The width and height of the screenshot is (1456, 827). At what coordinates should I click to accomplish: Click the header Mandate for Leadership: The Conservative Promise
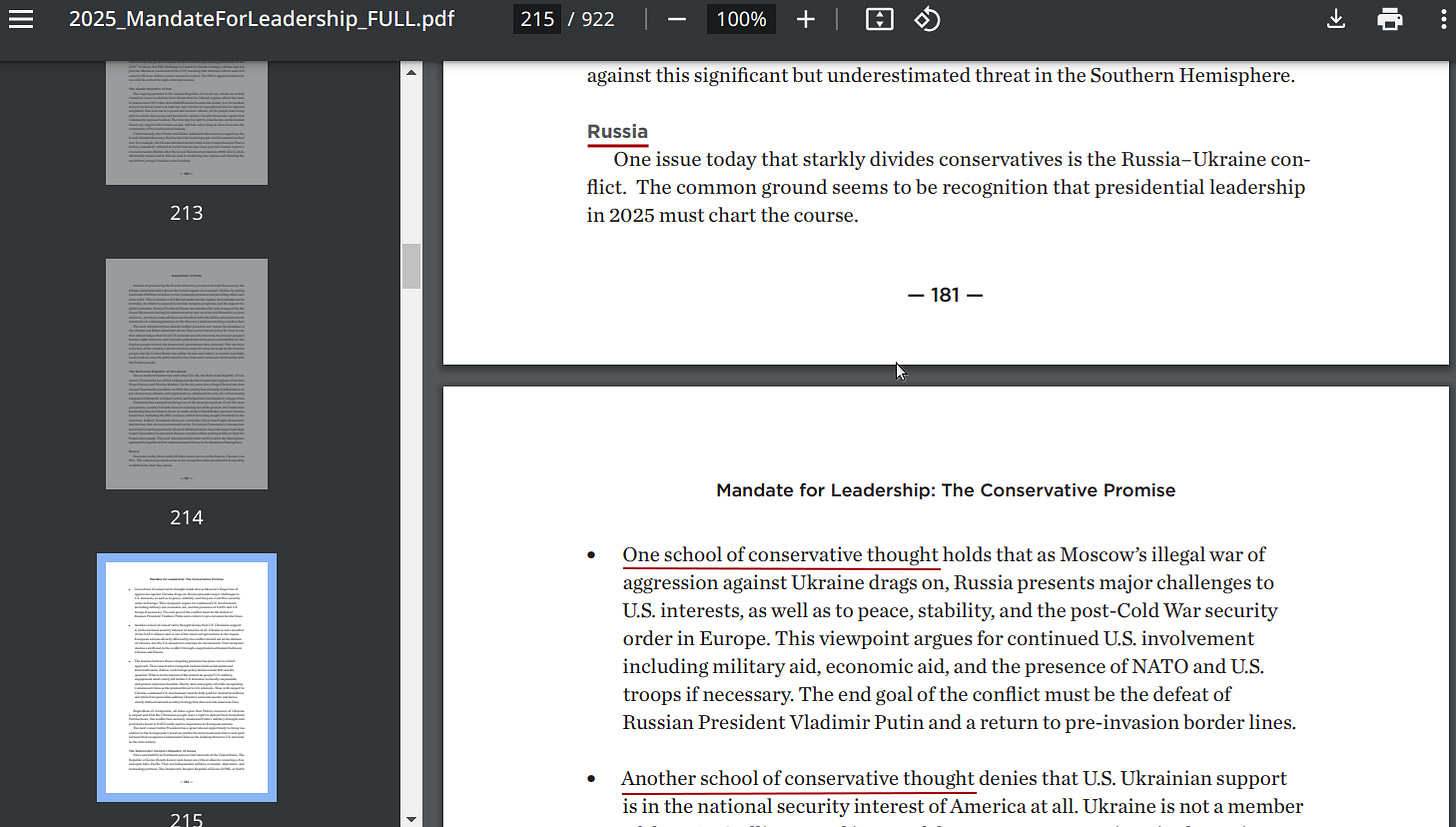click(946, 490)
